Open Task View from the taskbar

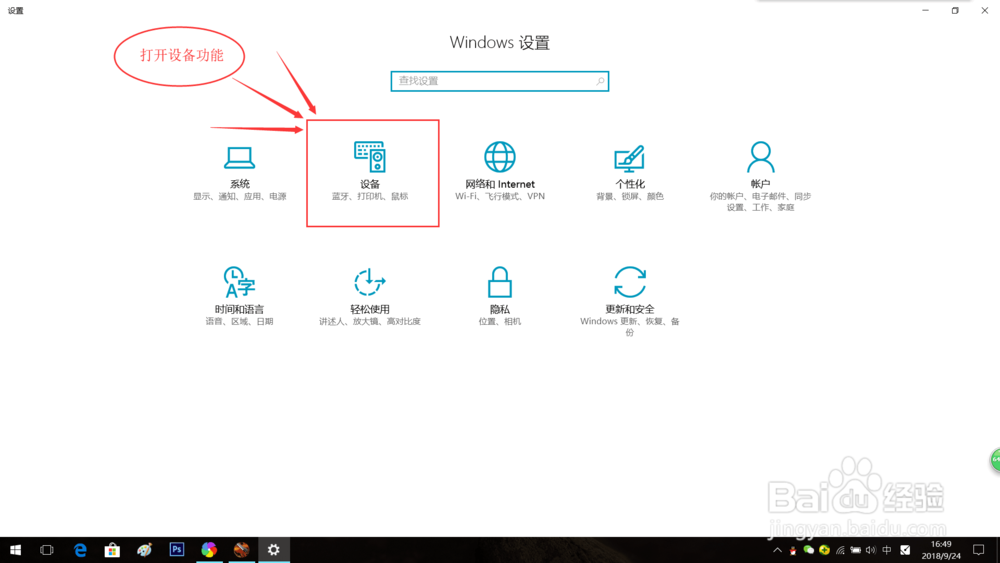pyautogui.click(x=47, y=550)
